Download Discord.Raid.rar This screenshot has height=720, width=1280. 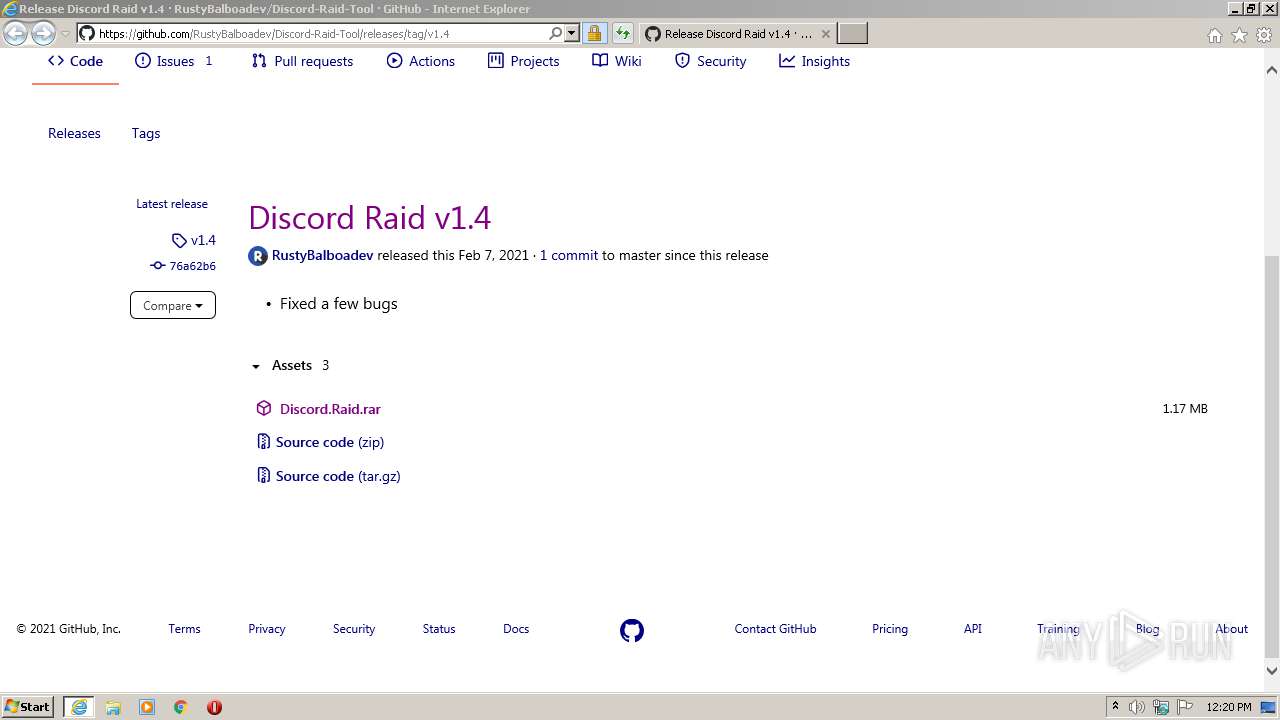point(330,409)
